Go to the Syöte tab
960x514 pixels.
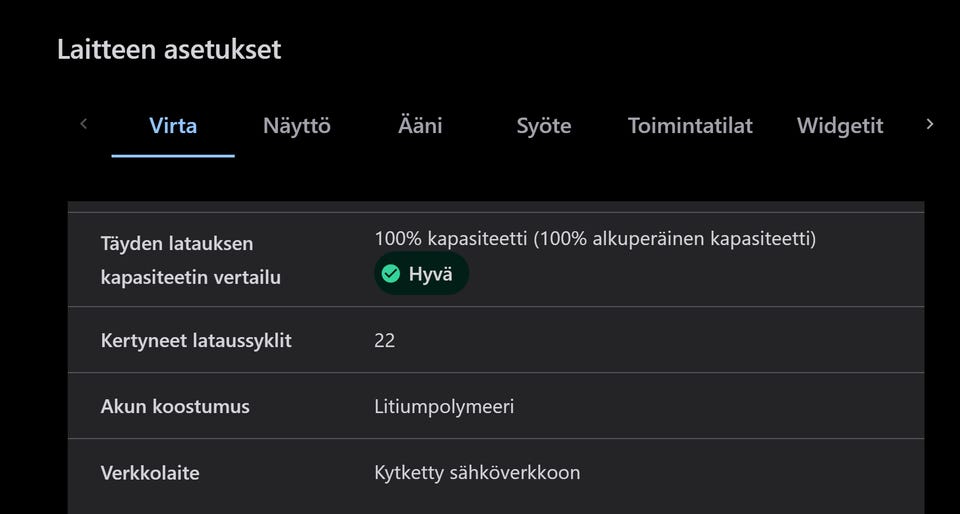(x=543, y=126)
